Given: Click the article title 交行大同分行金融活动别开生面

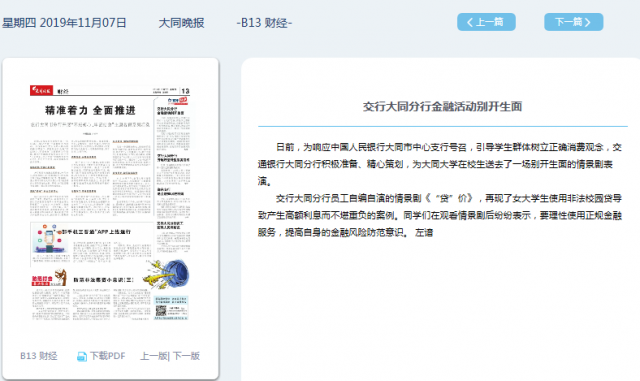Looking at the screenshot, I should [442, 106].
